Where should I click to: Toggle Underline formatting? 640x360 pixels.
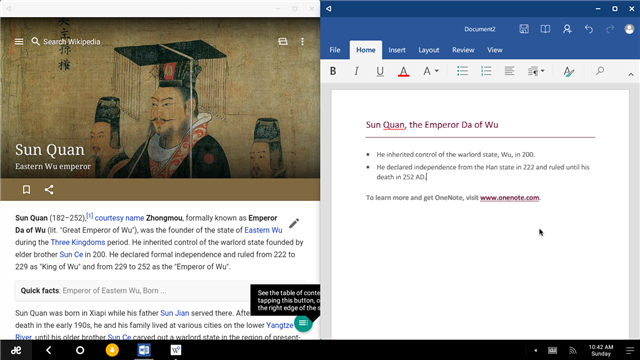[x=380, y=71]
